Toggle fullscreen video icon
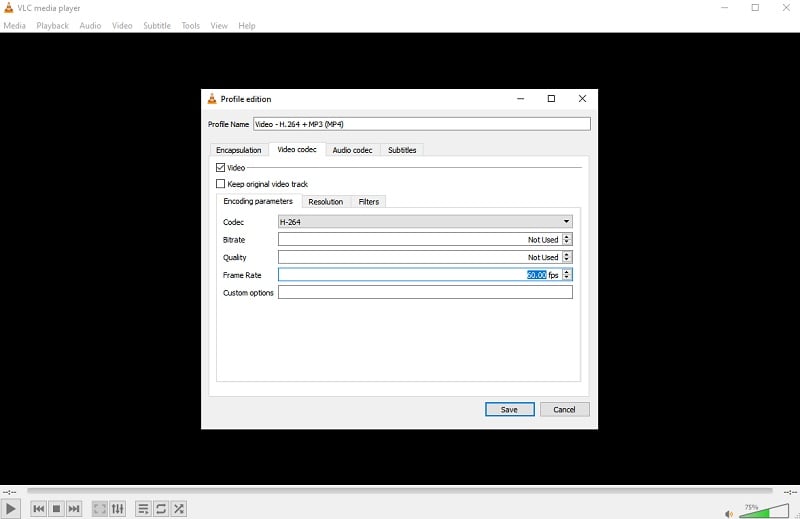The width and height of the screenshot is (800, 519). point(99,509)
